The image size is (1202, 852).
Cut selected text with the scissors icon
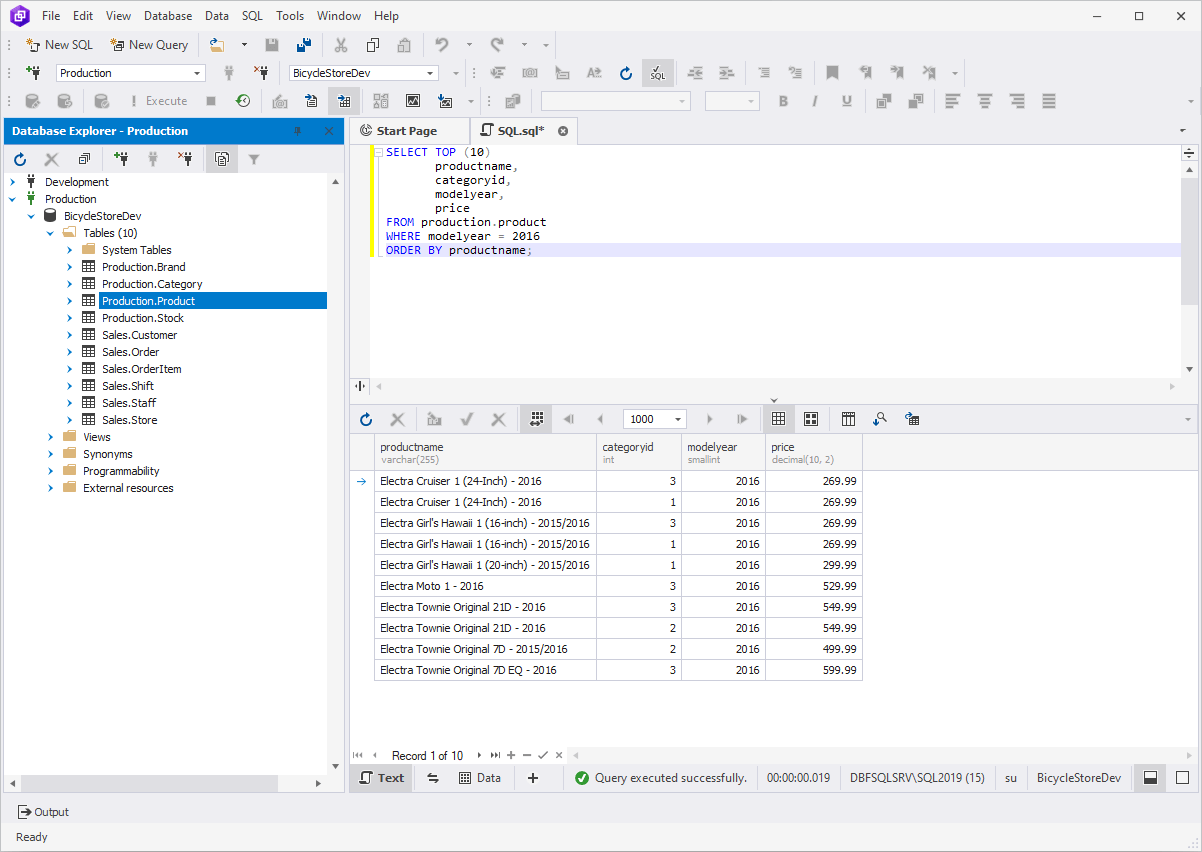tap(340, 45)
